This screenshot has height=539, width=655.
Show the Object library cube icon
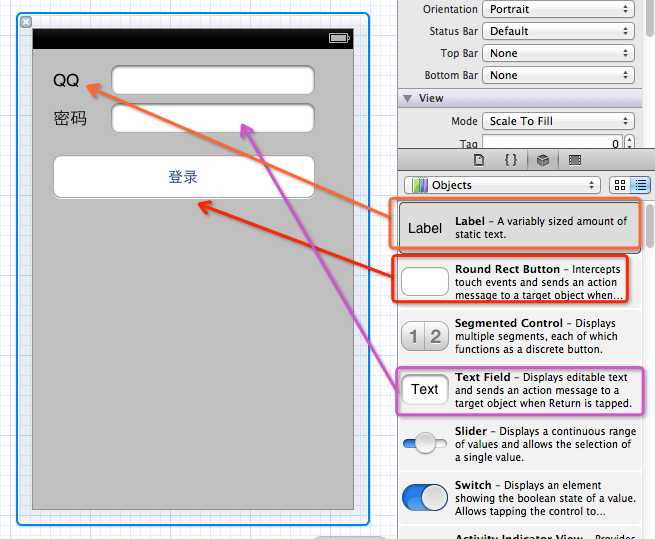click(543, 160)
